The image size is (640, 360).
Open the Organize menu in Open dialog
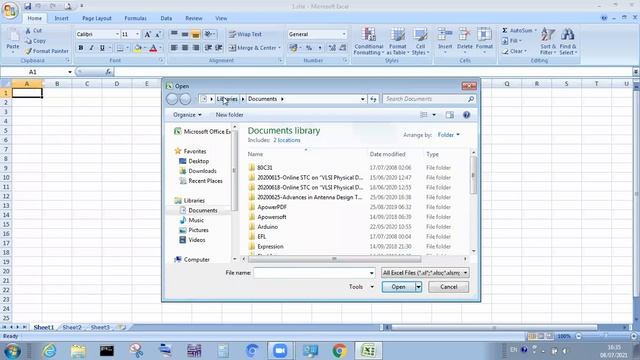pyautogui.click(x=187, y=115)
